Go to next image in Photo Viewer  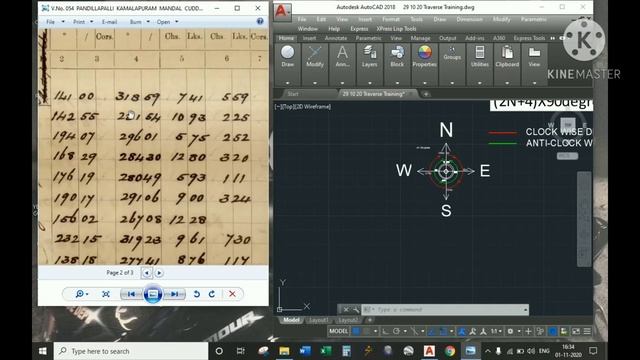pyautogui.click(x=175, y=294)
